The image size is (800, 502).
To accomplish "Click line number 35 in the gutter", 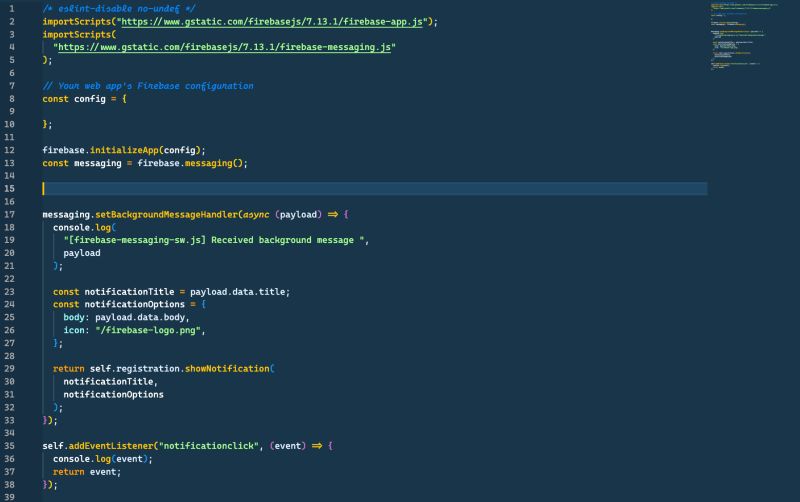I will (10, 445).
